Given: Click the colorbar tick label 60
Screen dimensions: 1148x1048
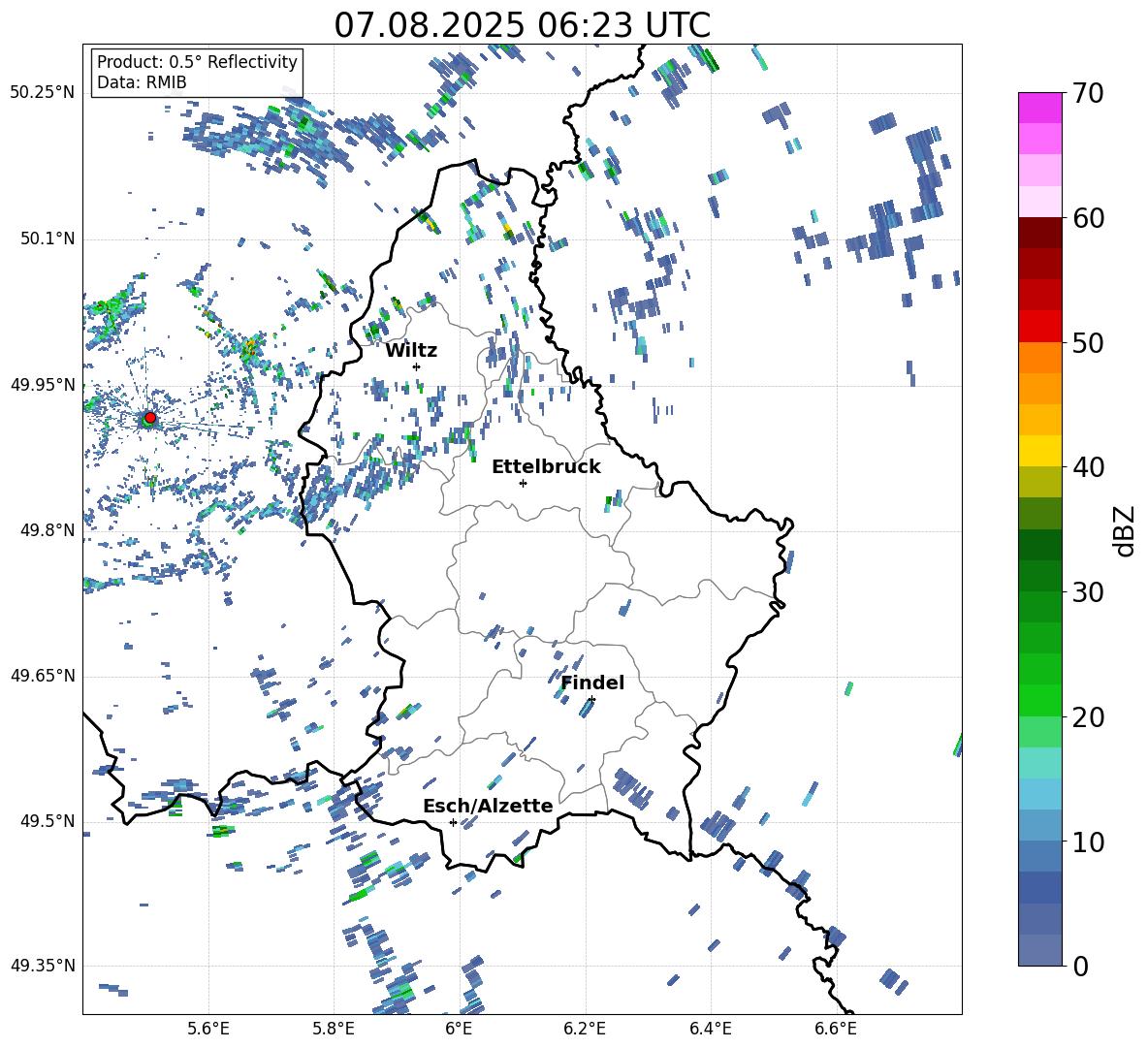Looking at the screenshot, I should (1088, 218).
